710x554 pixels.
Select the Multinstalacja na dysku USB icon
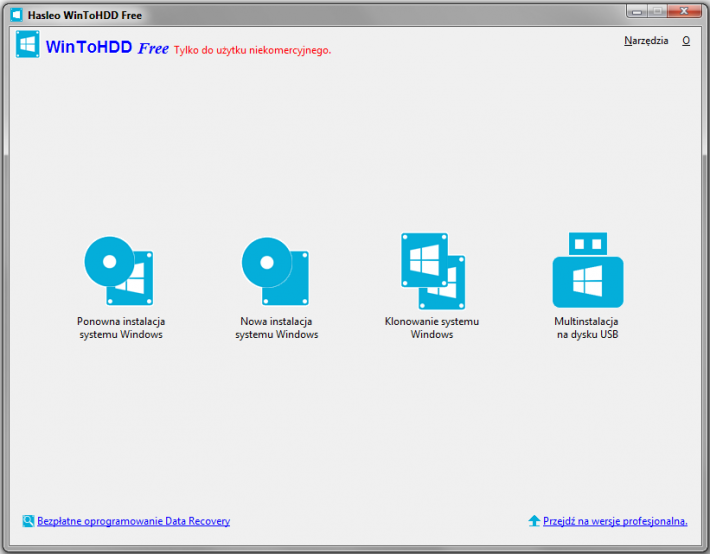588,270
